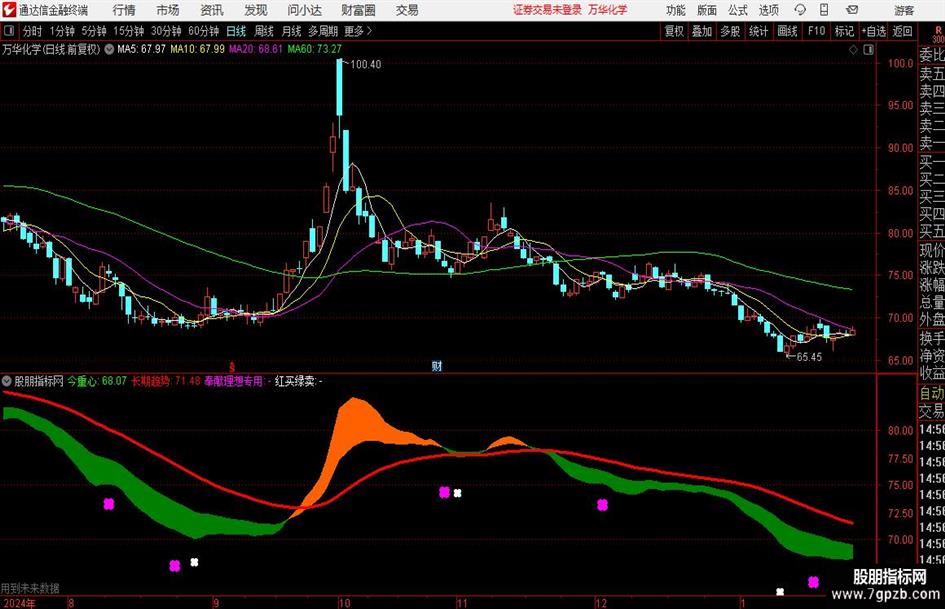Open the customer service headset icon
This screenshot has height=609, width=945.
point(800,10)
